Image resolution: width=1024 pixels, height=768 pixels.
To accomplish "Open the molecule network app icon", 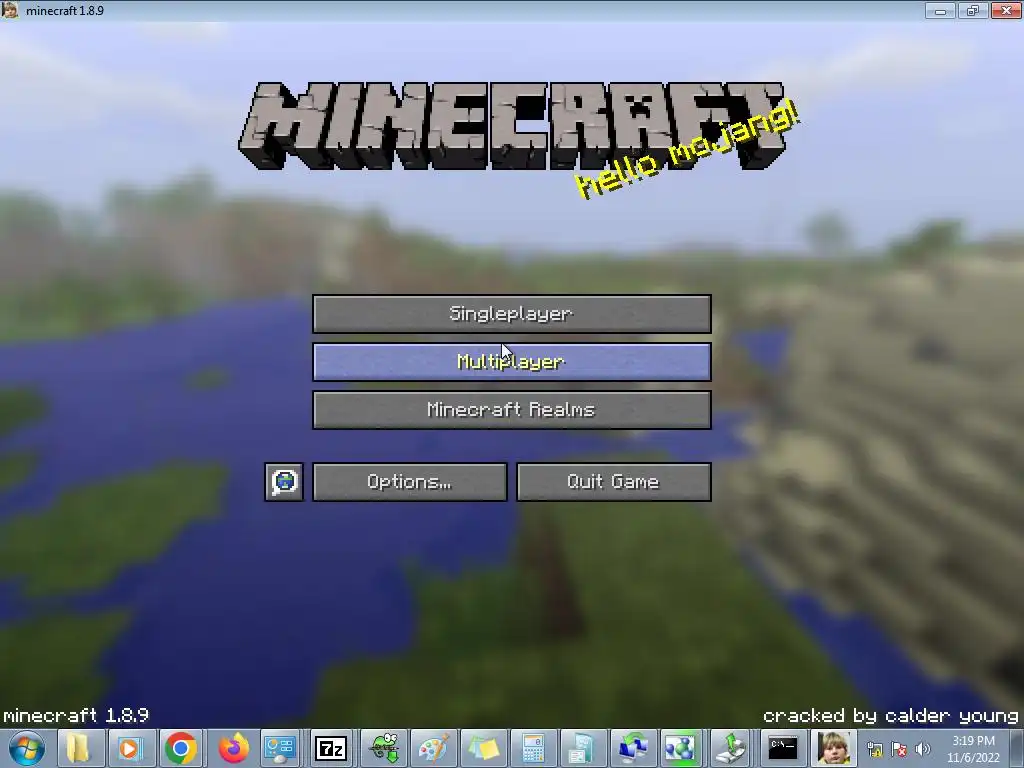I will tap(680, 748).
